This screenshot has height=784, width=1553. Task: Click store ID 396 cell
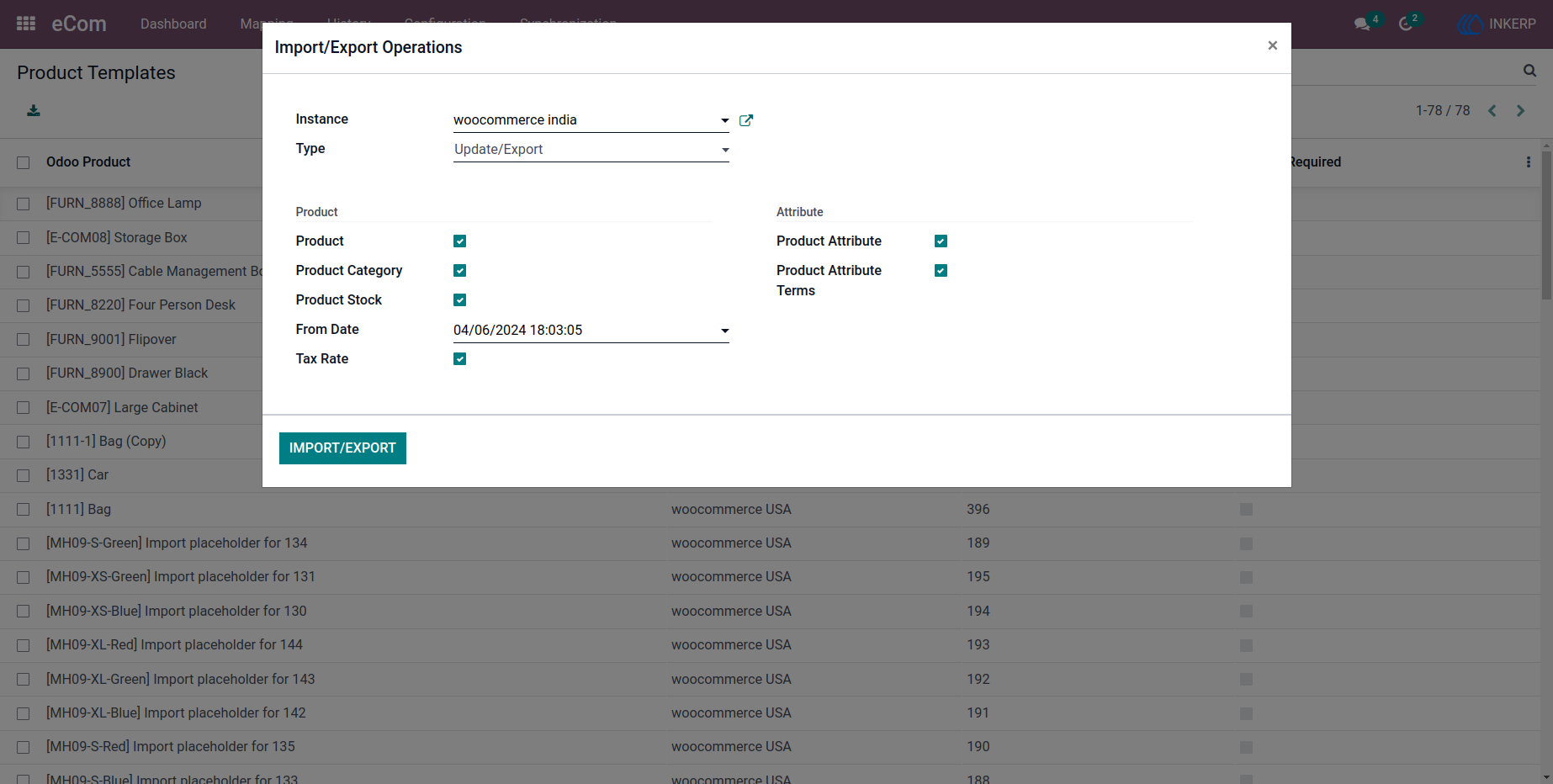point(978,510)
